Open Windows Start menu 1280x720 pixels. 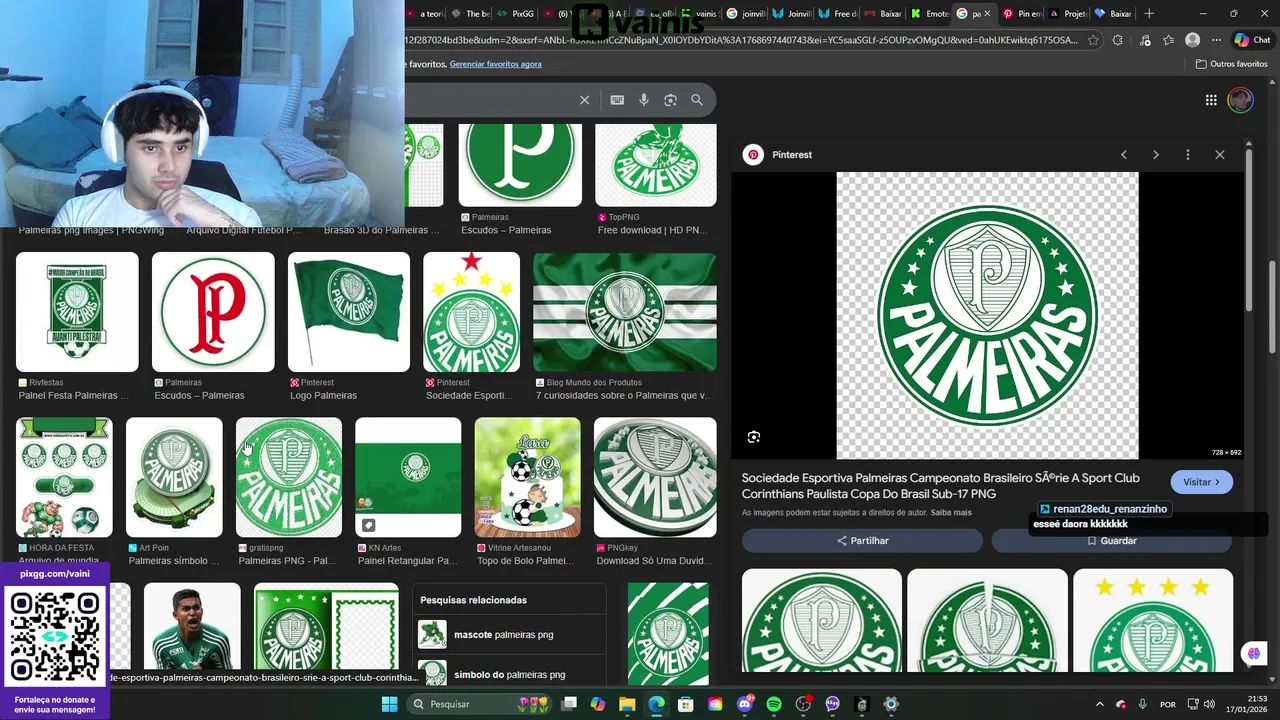pyautogui.click(x=389, y=704)
